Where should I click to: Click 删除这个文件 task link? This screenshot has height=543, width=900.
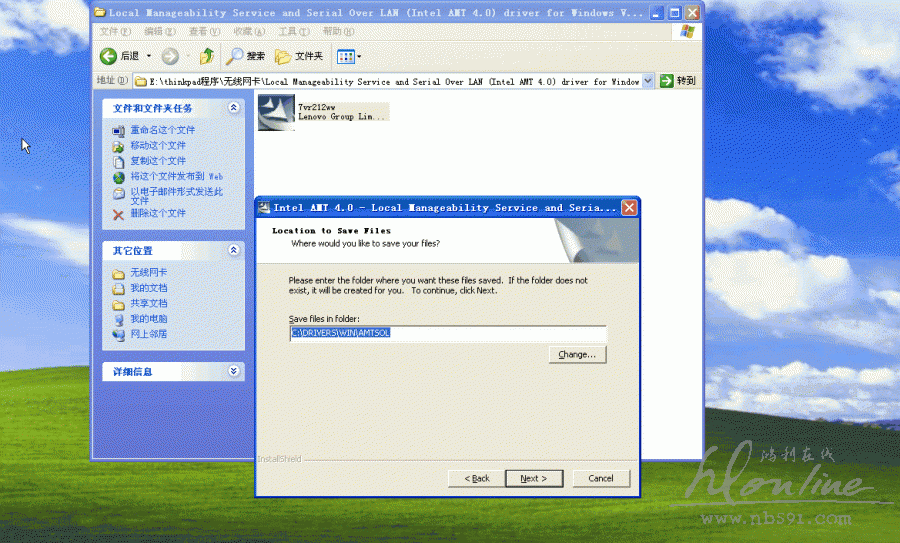pyautogui.click(x=158, y=213)
